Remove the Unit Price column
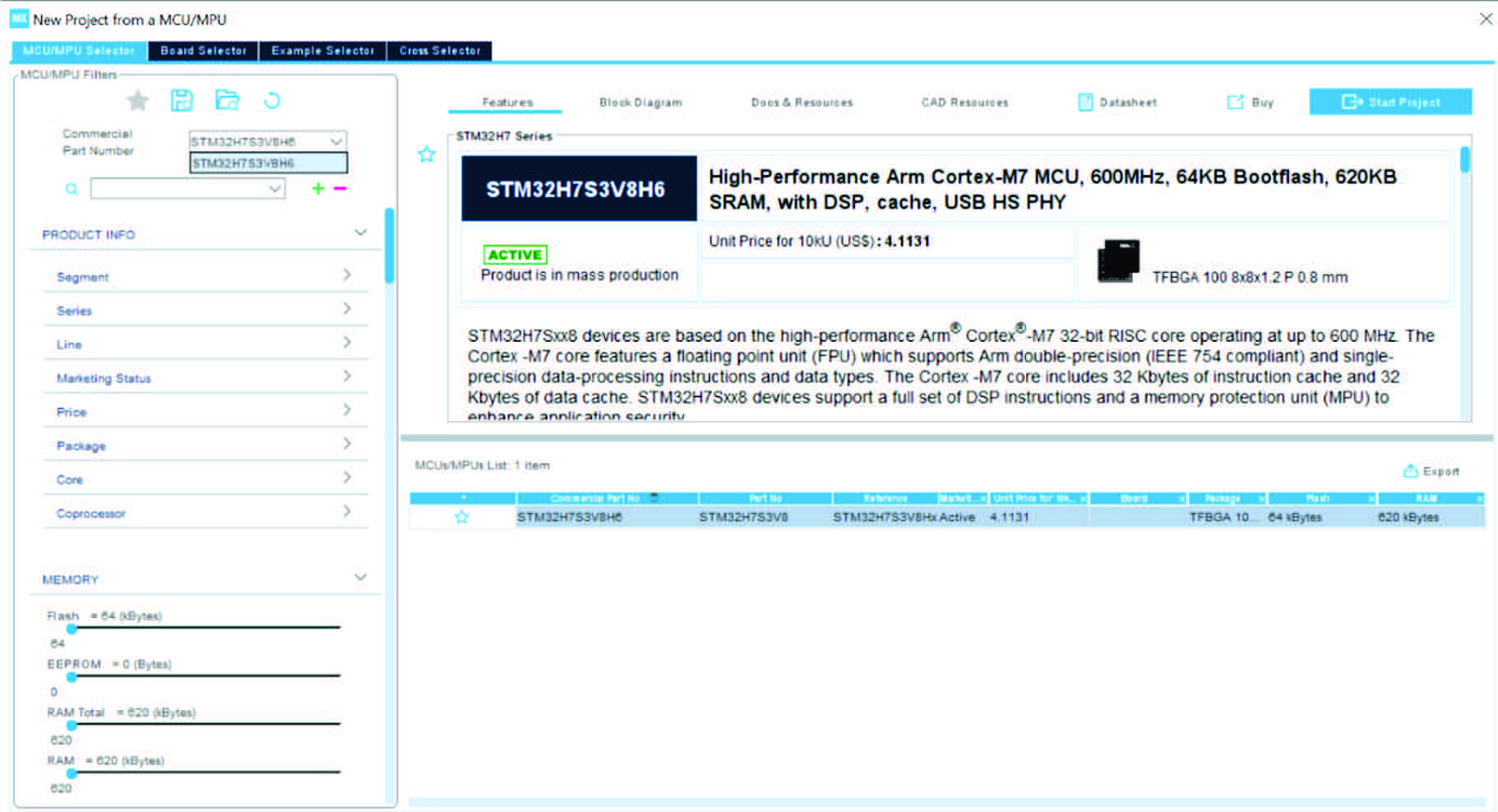Viewport: 1498px width, 812px height. pyautogui.click(x=1083, y=499)
